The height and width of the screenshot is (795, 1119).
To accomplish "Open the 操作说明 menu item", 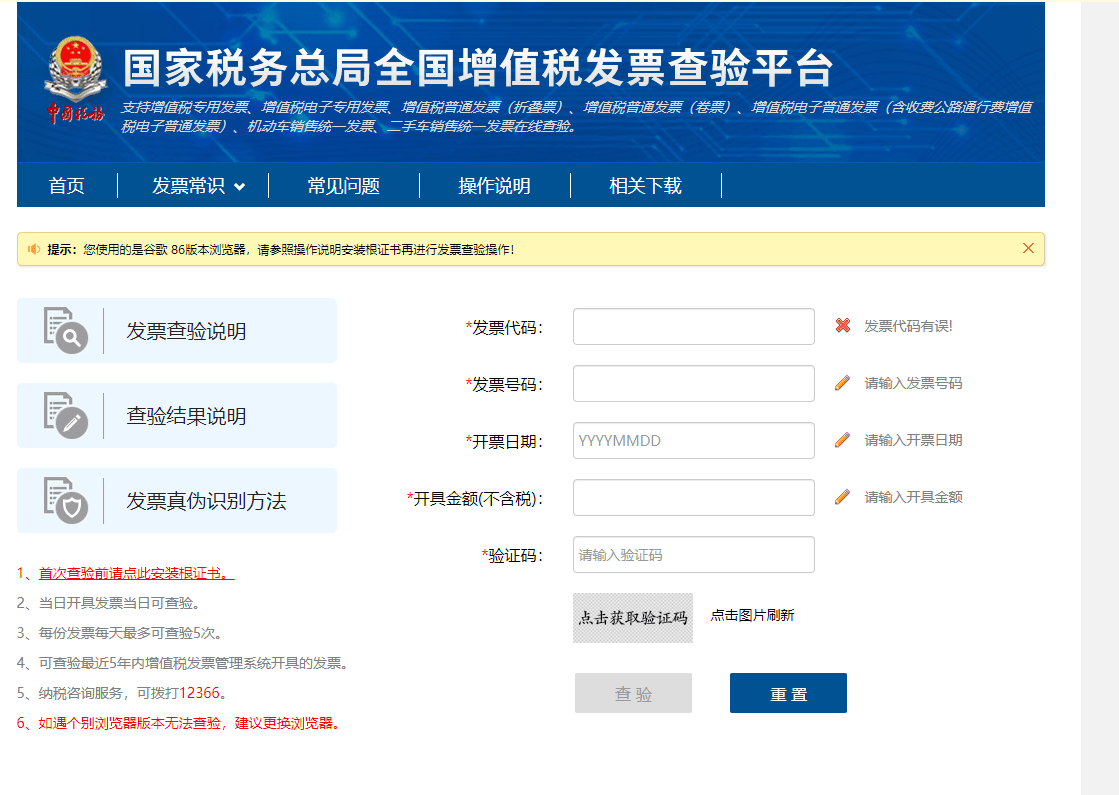I will pyautogui.click(x=494, y=186).
